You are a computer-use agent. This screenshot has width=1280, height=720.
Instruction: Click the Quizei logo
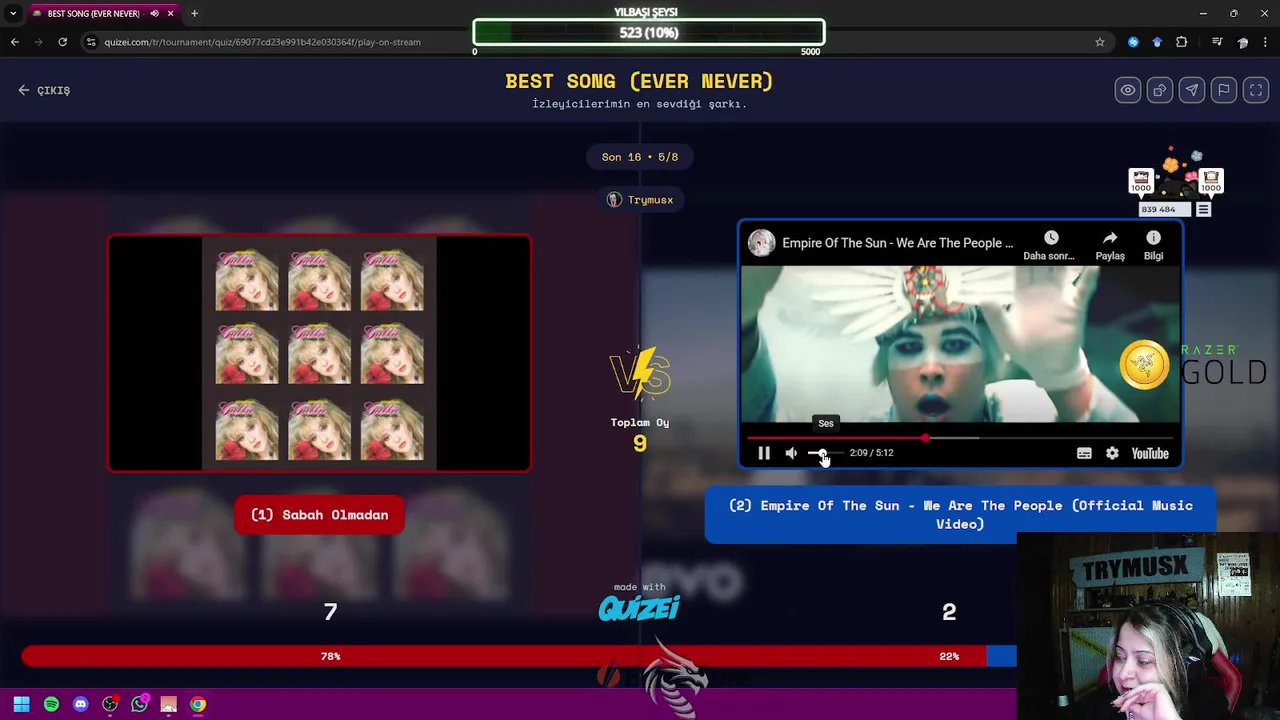(x=639, y=608)
